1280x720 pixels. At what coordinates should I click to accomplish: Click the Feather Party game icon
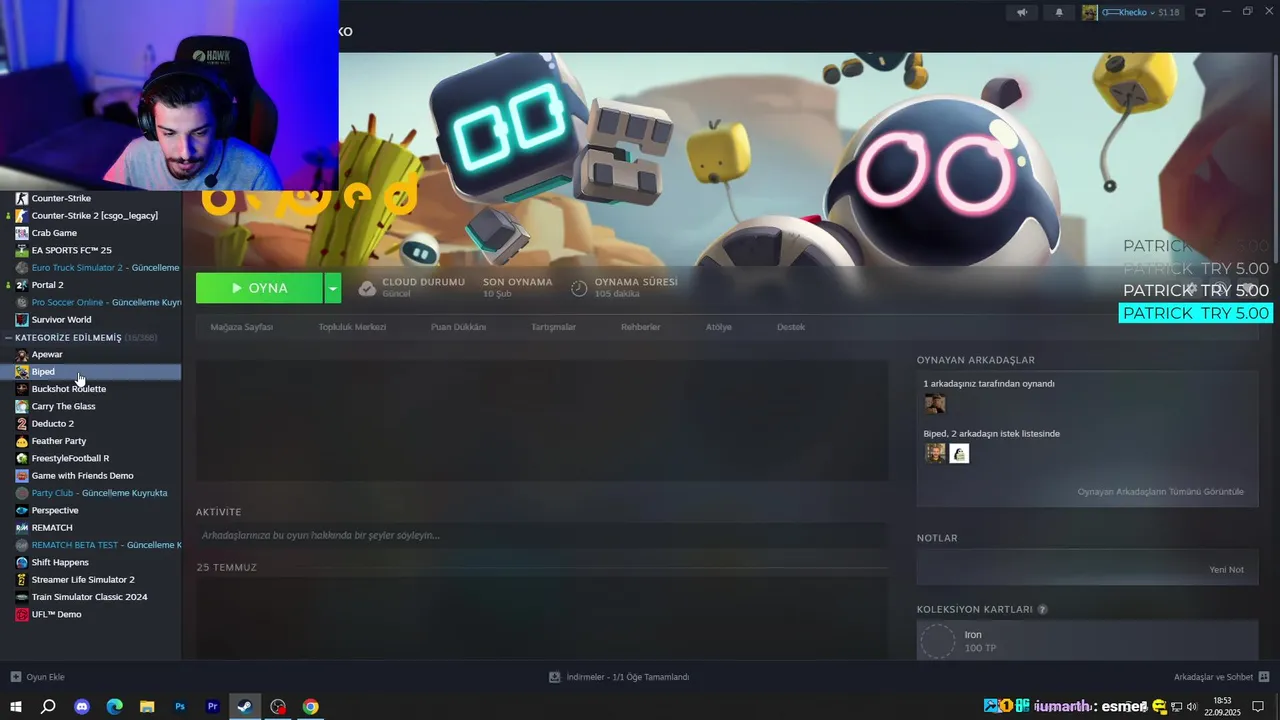(22, 441)
